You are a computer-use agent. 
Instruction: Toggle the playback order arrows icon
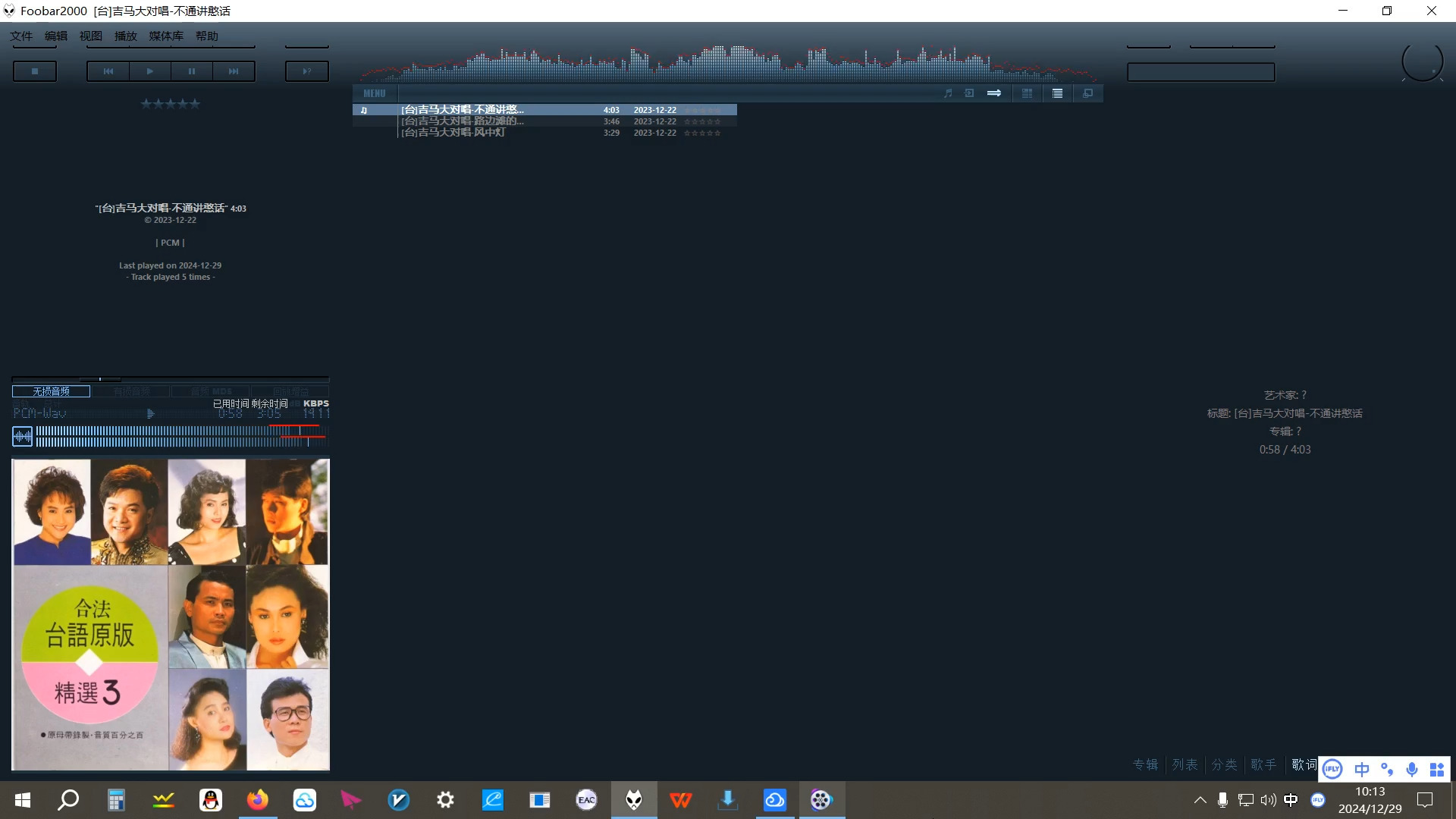994,93
